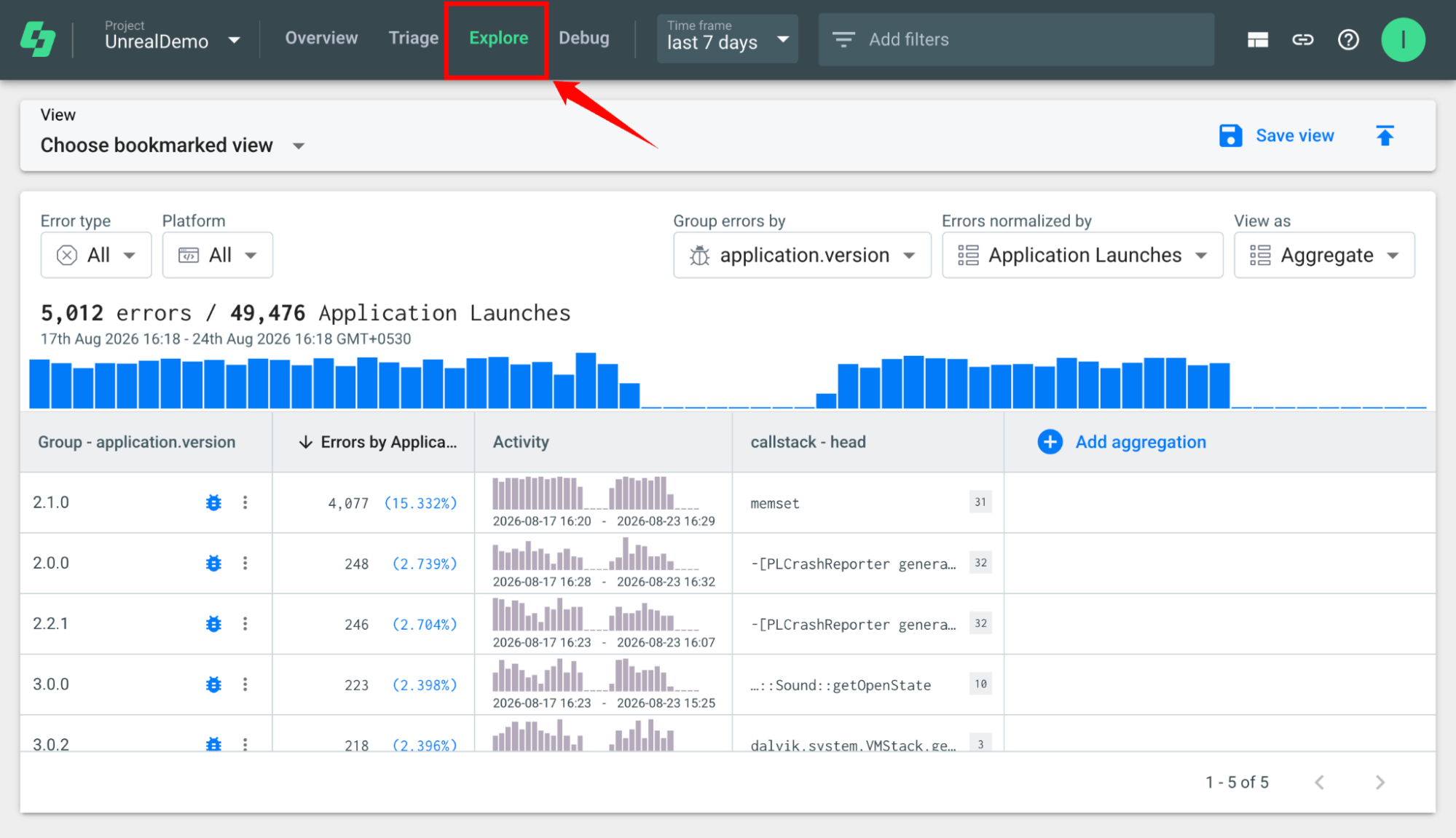
Task: Switch to the Overview tab
Action: pos(321,38)
